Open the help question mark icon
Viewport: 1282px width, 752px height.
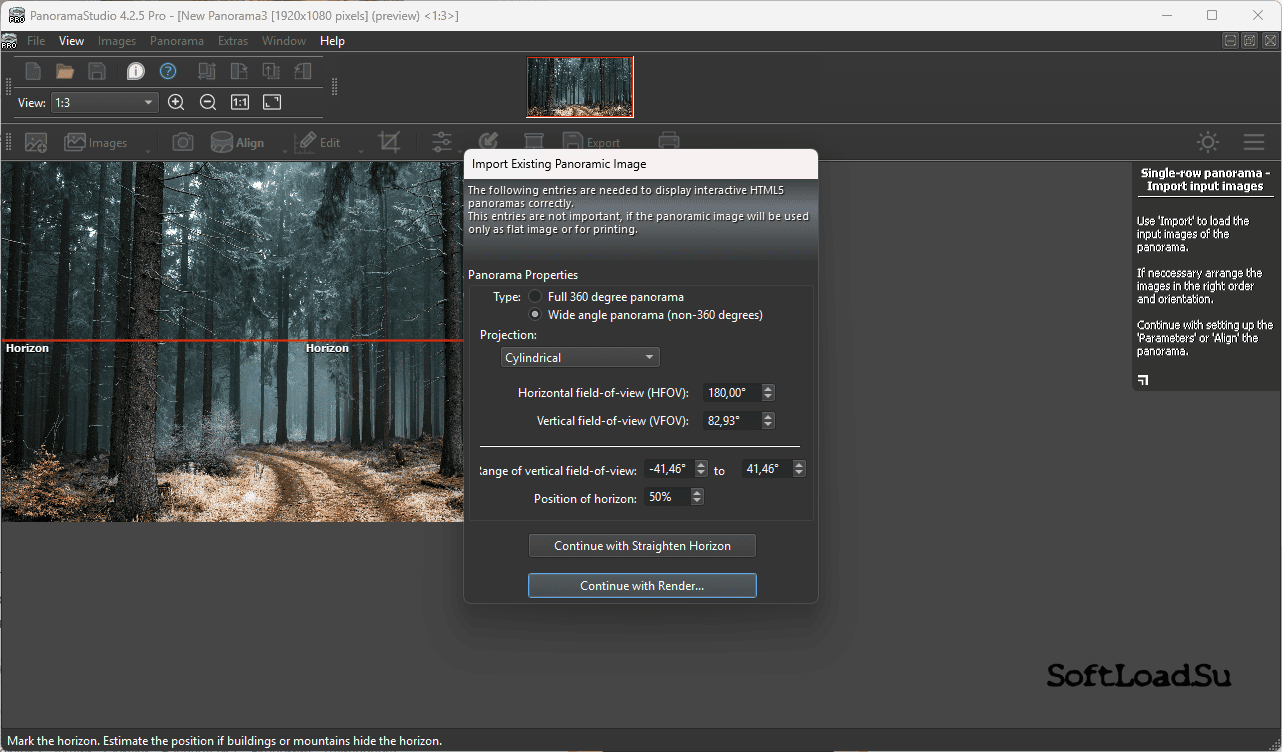pyautogui.click(x=168, y=71)
